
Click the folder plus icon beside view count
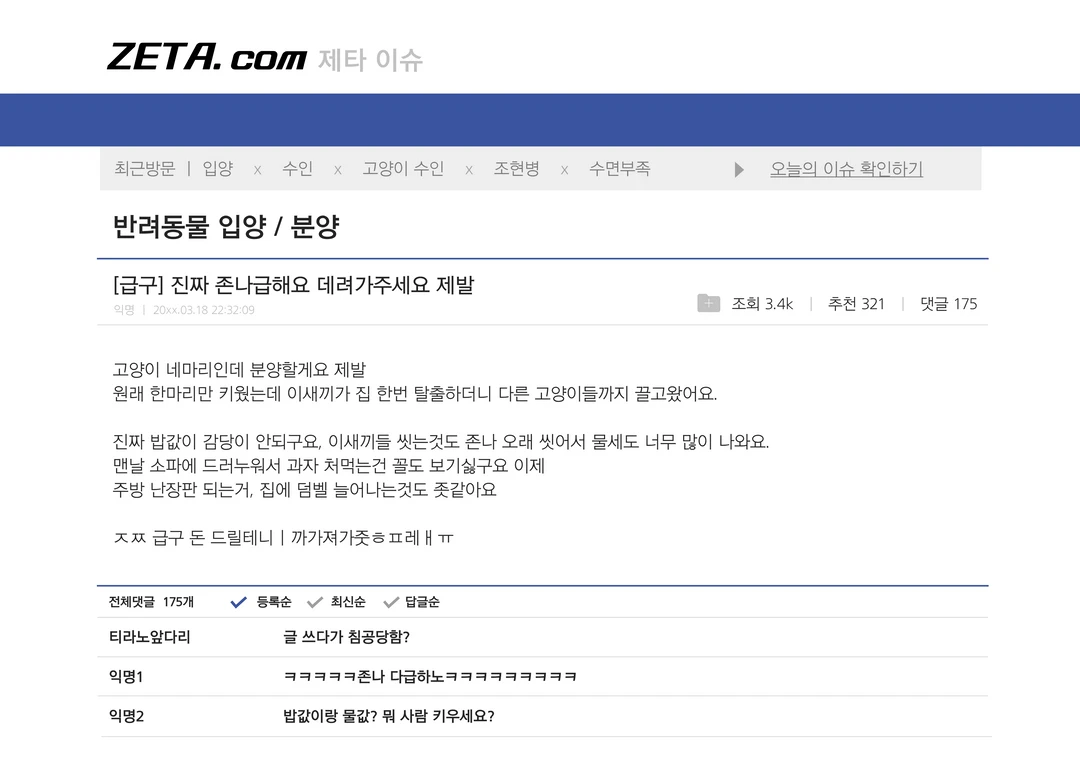coord(708,303)
